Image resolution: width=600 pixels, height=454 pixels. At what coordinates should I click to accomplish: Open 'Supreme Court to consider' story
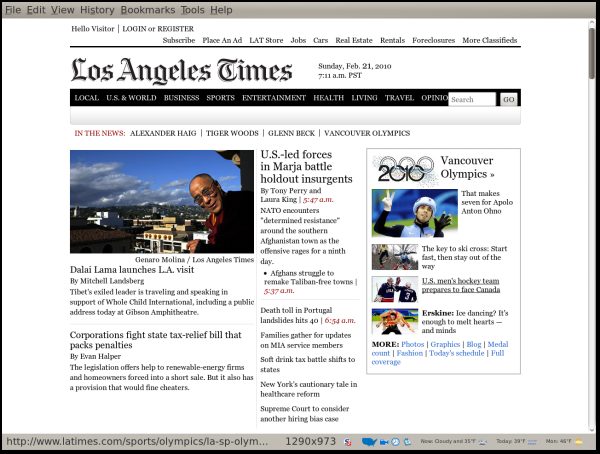(x=305, y=413)
